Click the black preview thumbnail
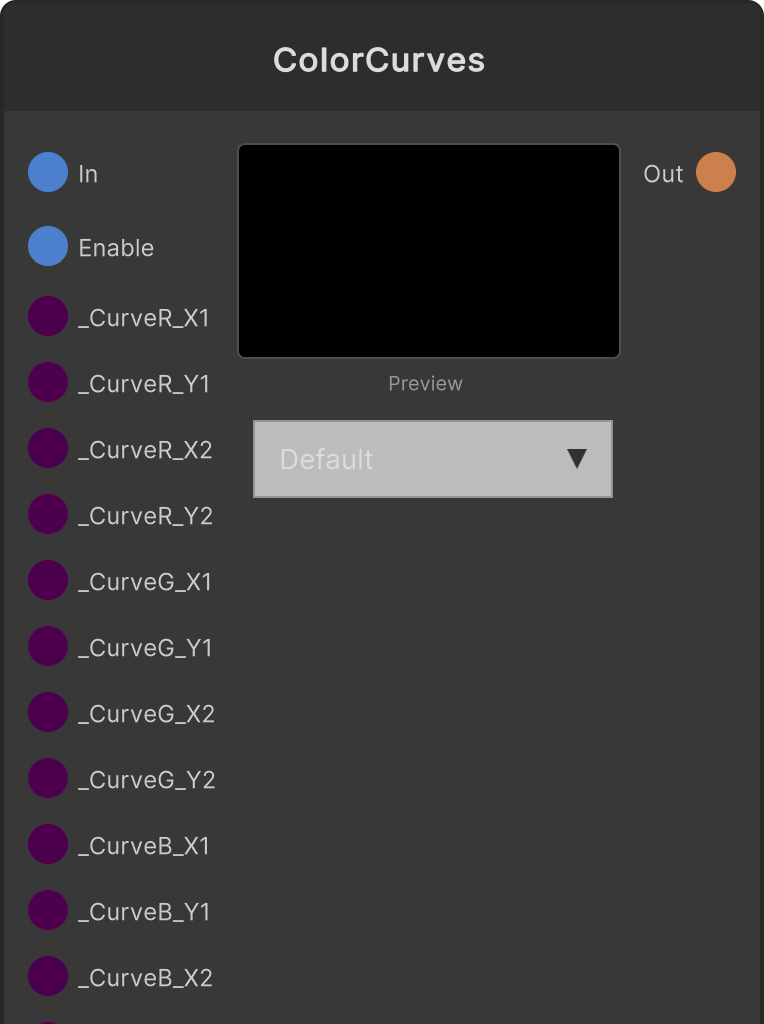The height and width of the screenshot is (1024, 764). 429,251
